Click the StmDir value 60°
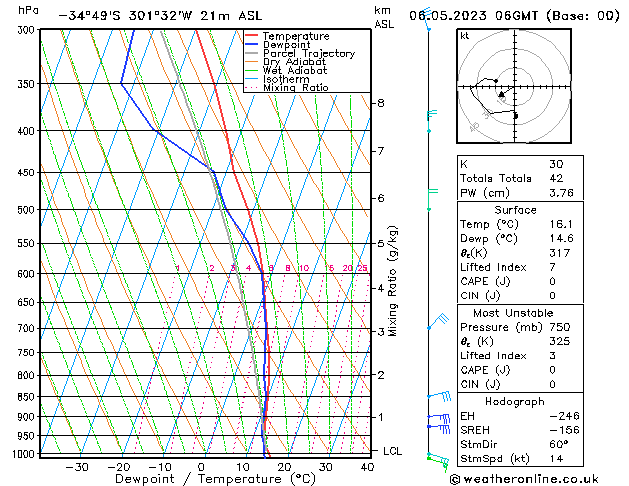Screen dimensions: 629x486 [x=558, y=444]
